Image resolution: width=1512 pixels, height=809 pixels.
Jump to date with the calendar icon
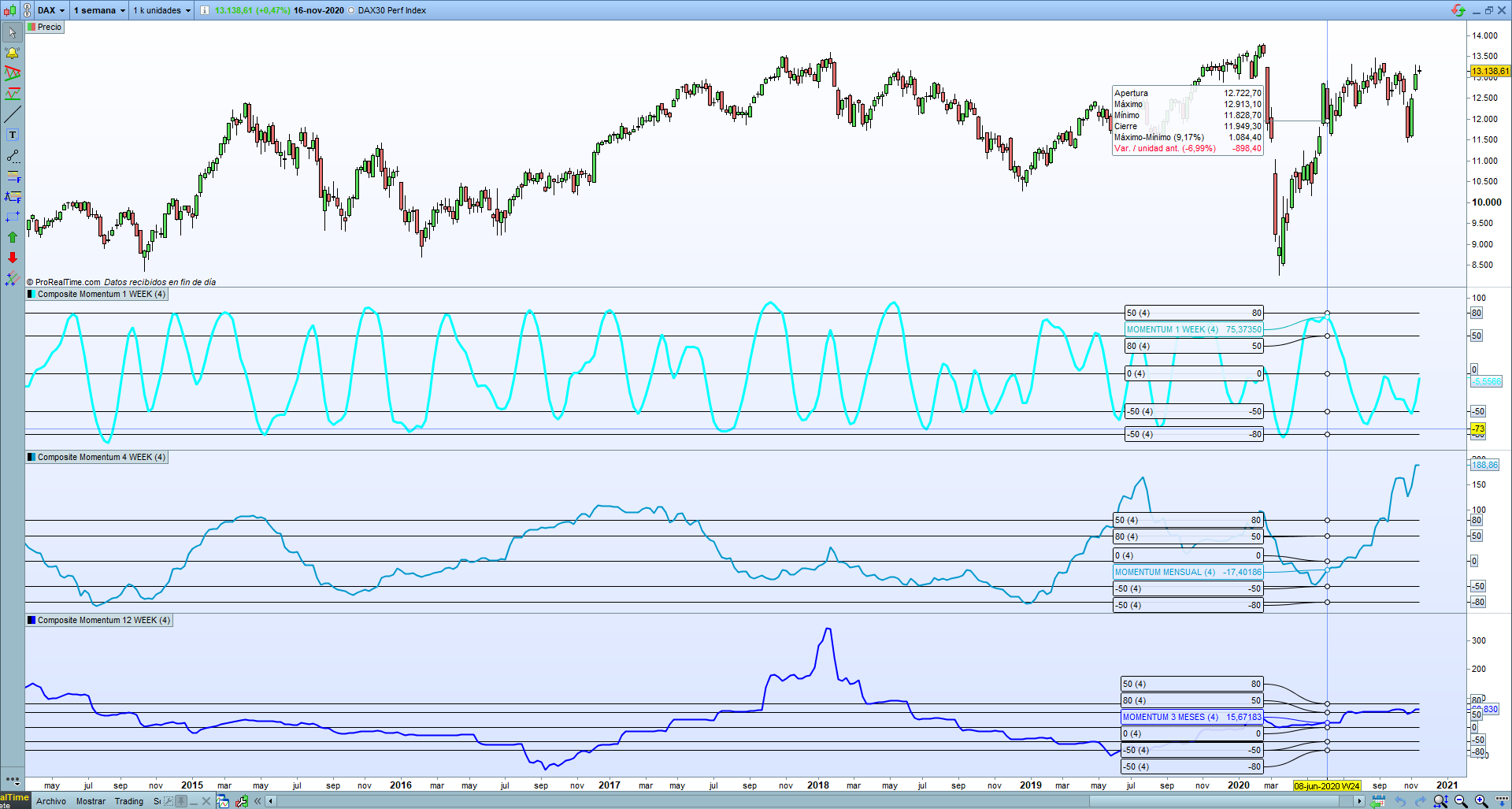point(1377,801)
